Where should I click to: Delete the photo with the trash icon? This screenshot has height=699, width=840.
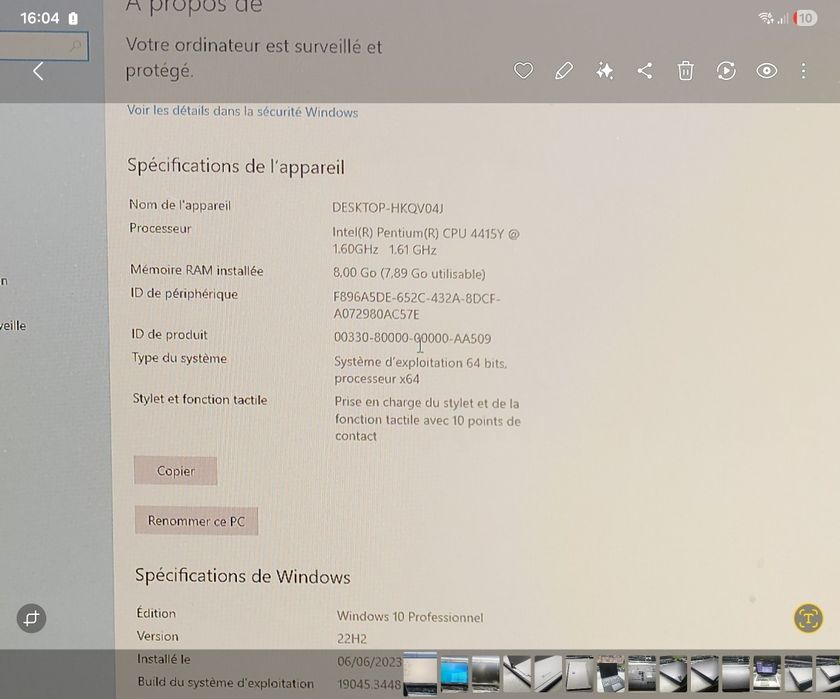point(685,71)
